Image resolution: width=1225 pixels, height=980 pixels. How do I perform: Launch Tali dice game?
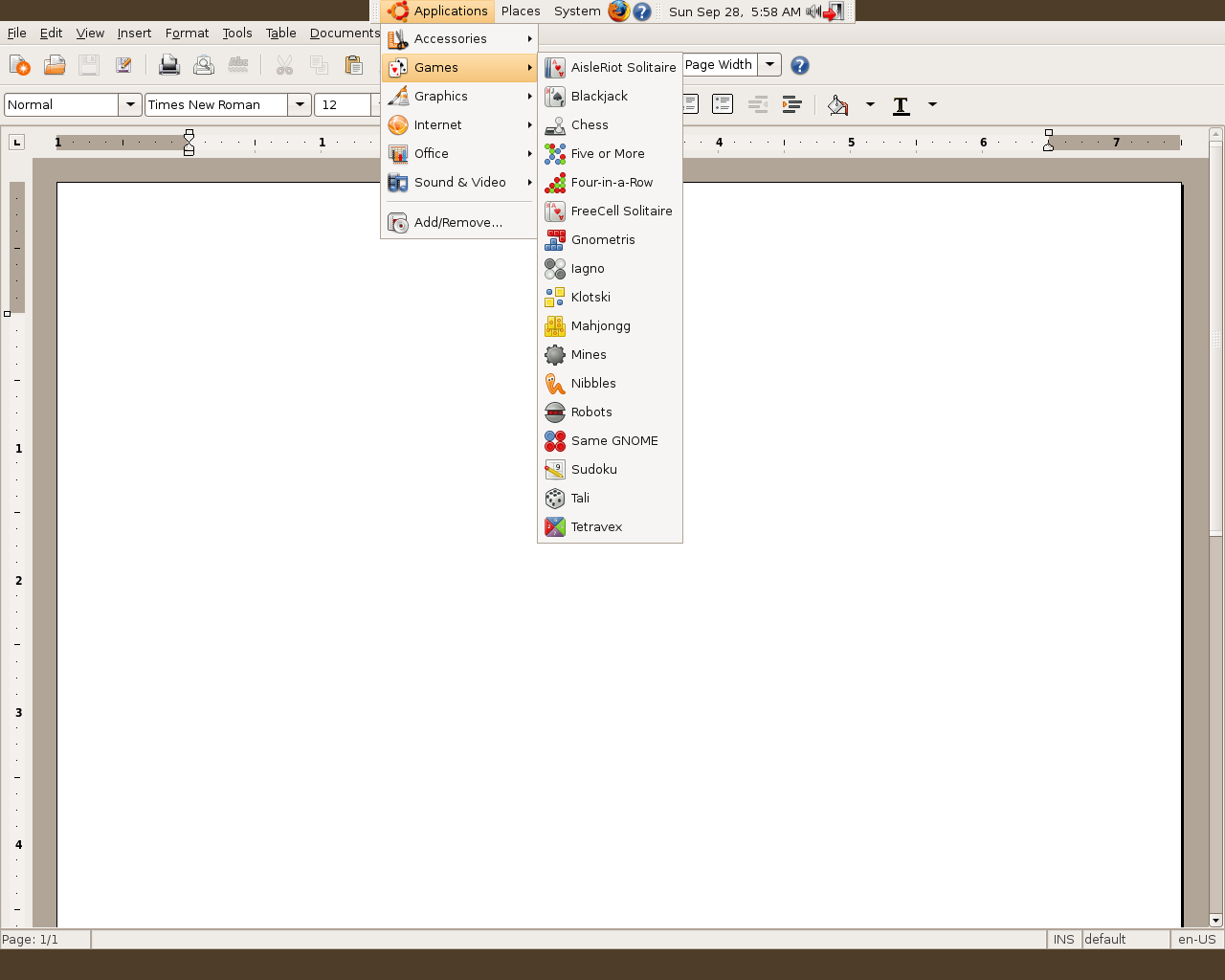point(610,498)
